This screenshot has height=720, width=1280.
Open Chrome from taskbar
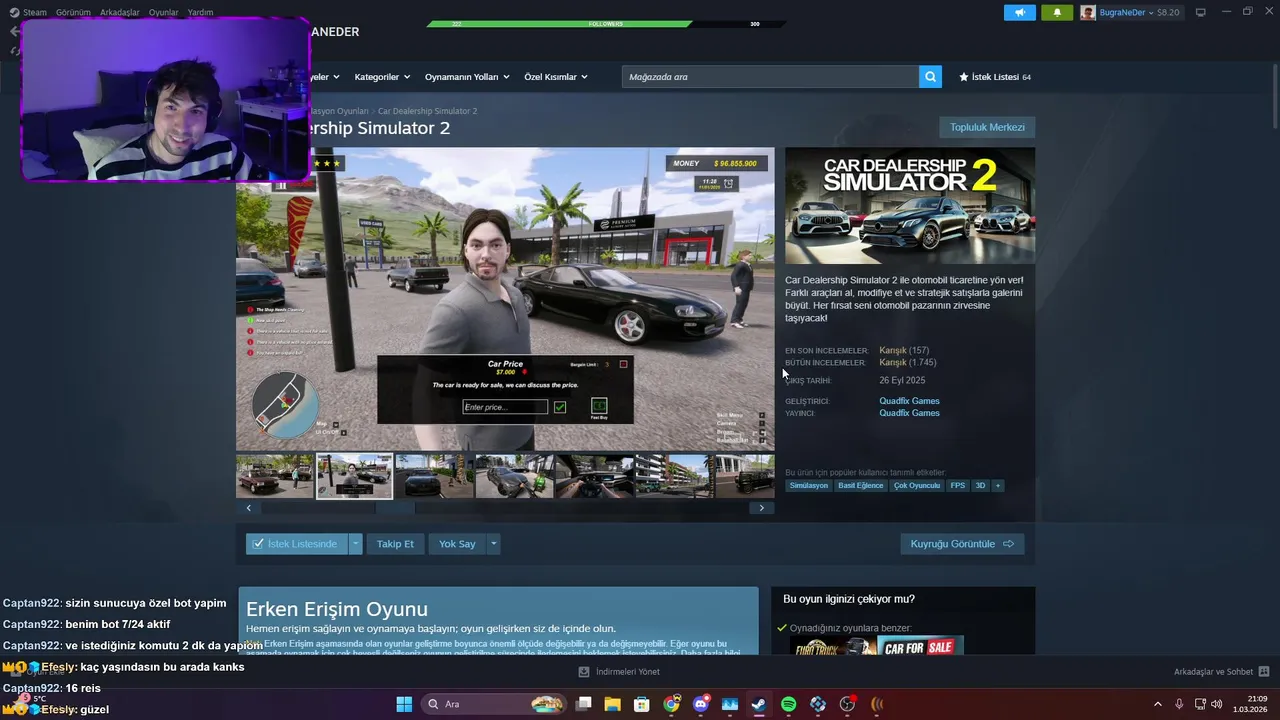point(671,704)
